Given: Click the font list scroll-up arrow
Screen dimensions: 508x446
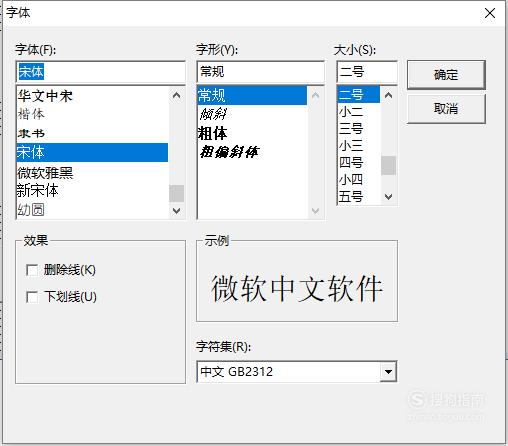Looking at the screenshot, I should 177,96.
